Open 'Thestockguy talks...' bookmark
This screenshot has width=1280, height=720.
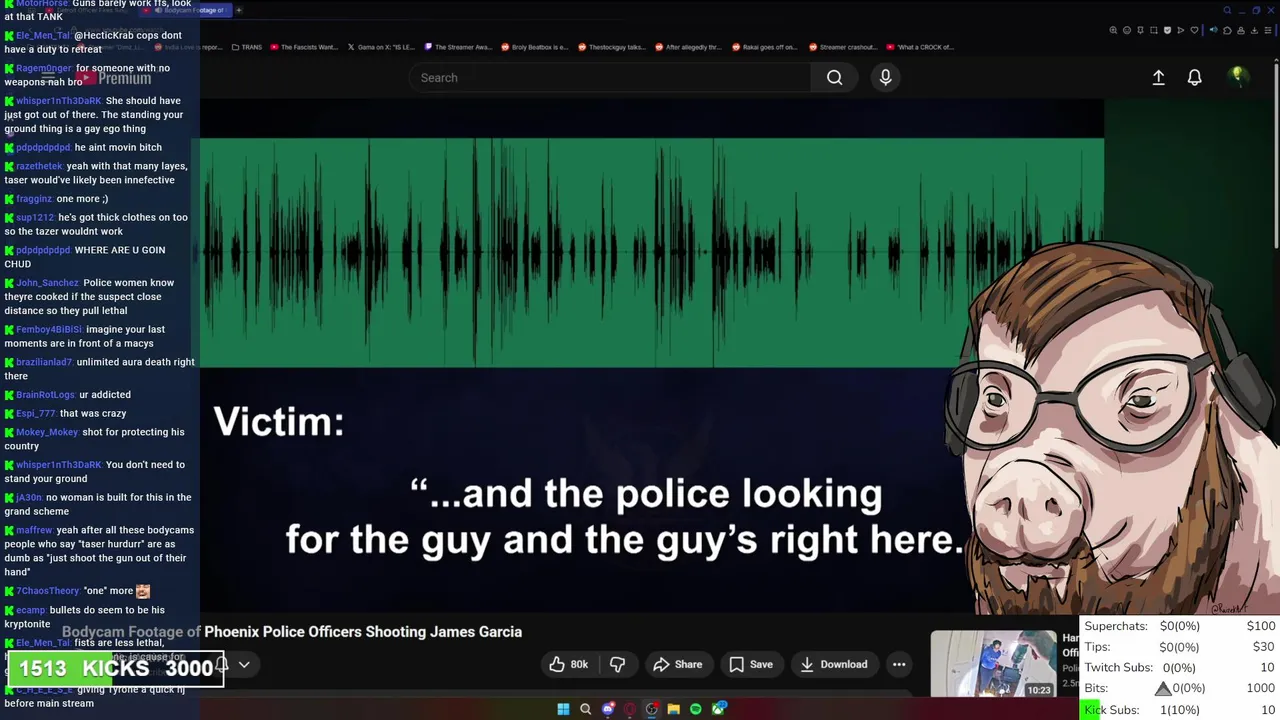612,47
